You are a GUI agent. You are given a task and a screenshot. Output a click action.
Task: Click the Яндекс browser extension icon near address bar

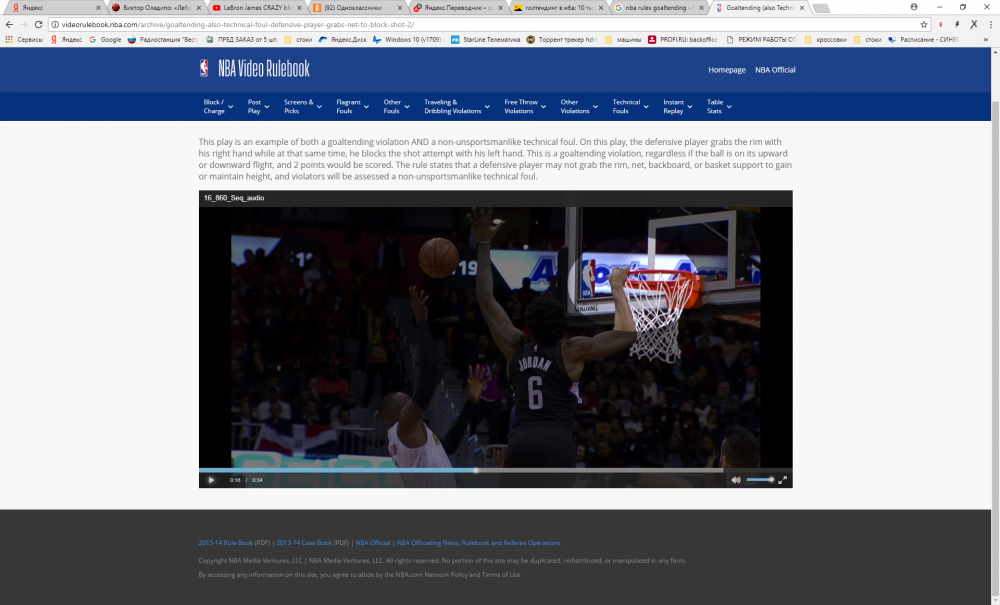click(x=941, y=24)
